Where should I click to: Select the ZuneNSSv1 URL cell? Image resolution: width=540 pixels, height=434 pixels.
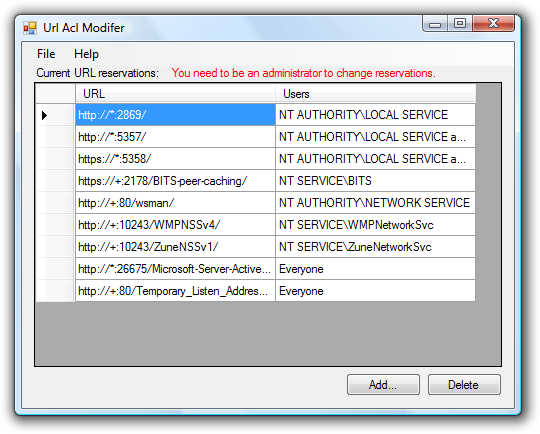pyautogui.click(x=175, y=247)
